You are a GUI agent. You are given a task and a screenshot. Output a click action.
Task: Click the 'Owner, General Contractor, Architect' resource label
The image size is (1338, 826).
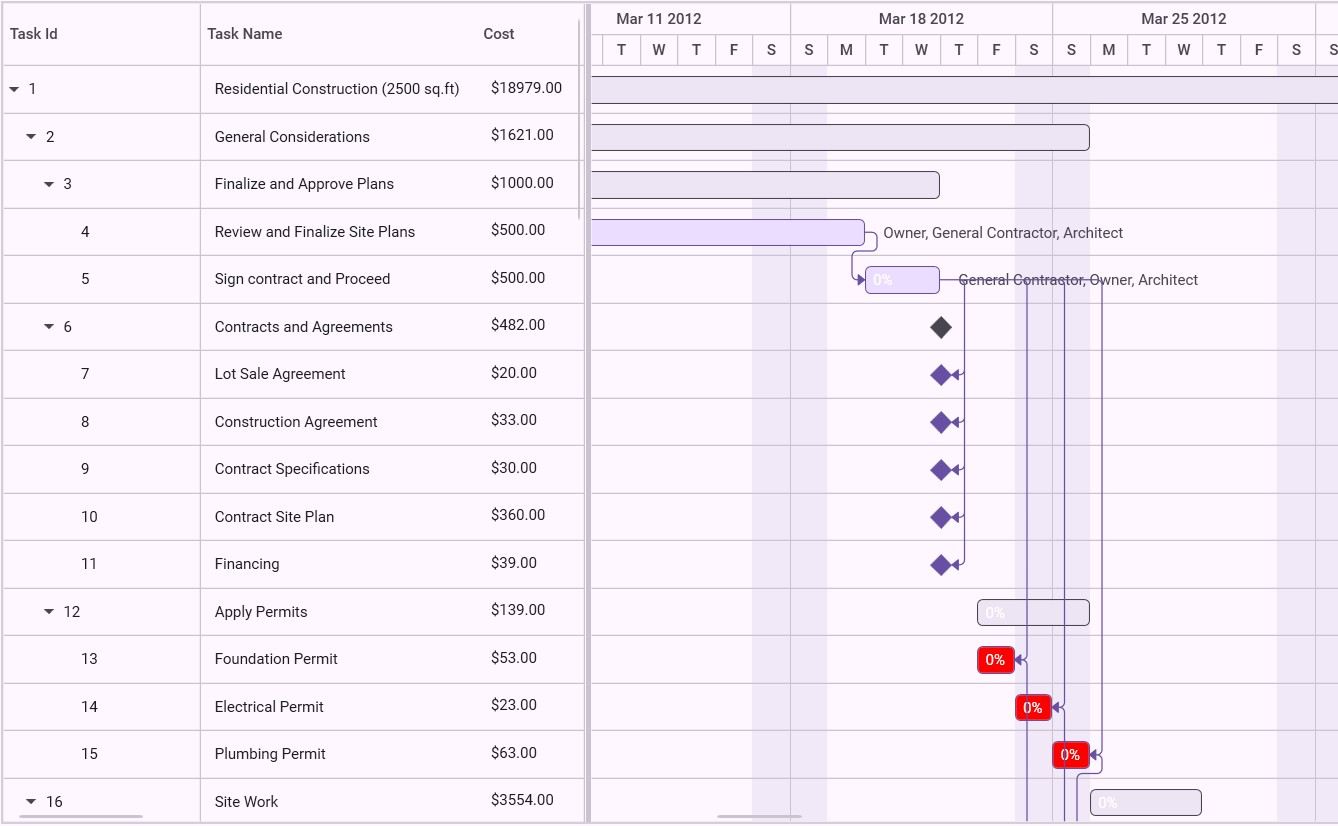coord(1003,233)
